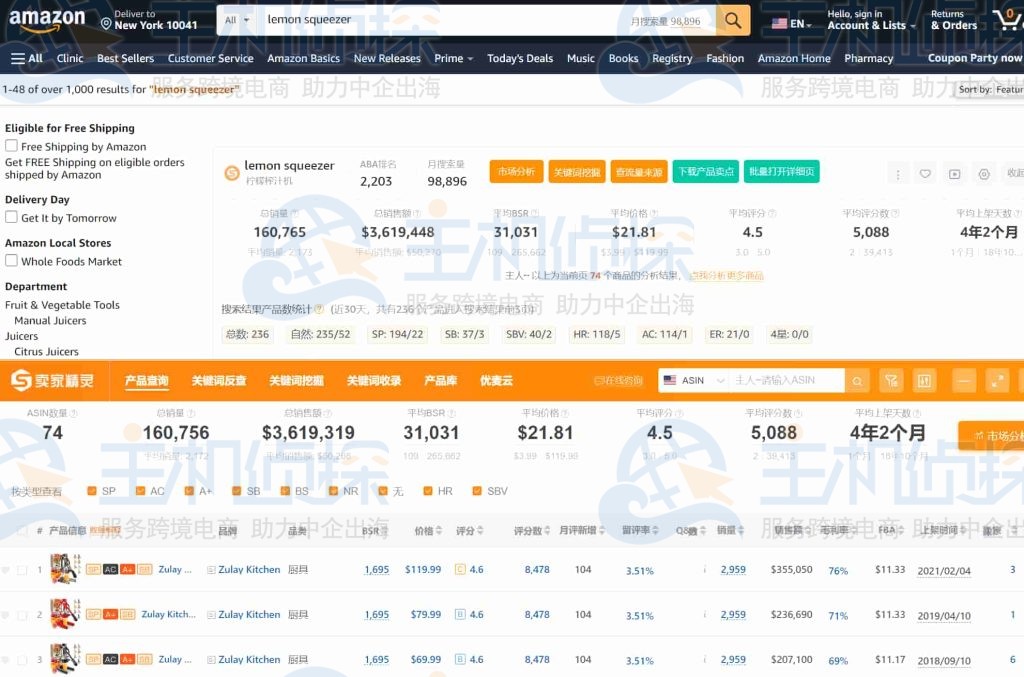
Task: Click the Amazon search magnifier button
Action: coord(733,20)
